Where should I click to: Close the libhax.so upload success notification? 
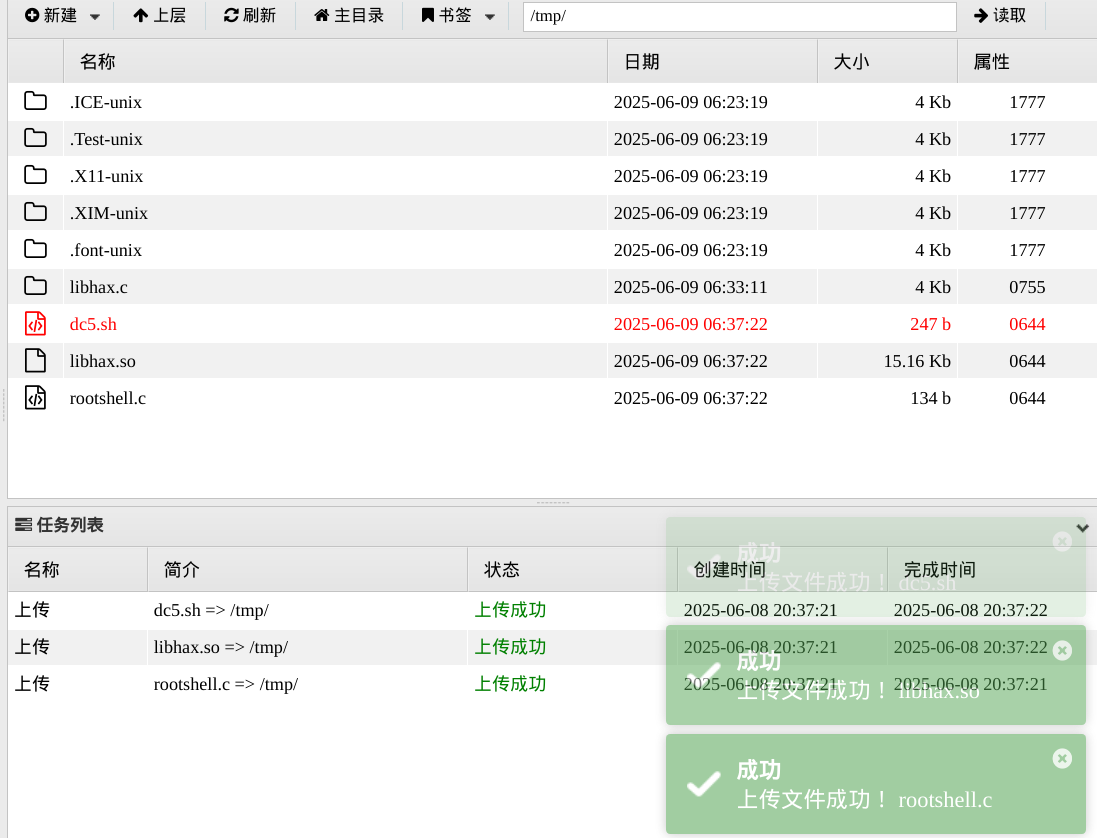pyautogui.click(x=1062, y=651)
